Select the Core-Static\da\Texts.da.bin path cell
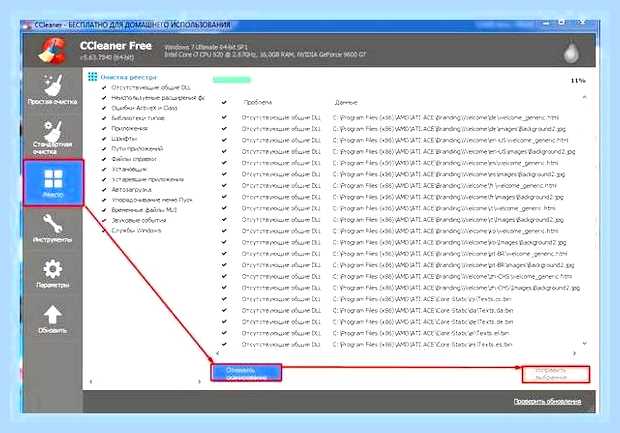 (x=423, y=310)
